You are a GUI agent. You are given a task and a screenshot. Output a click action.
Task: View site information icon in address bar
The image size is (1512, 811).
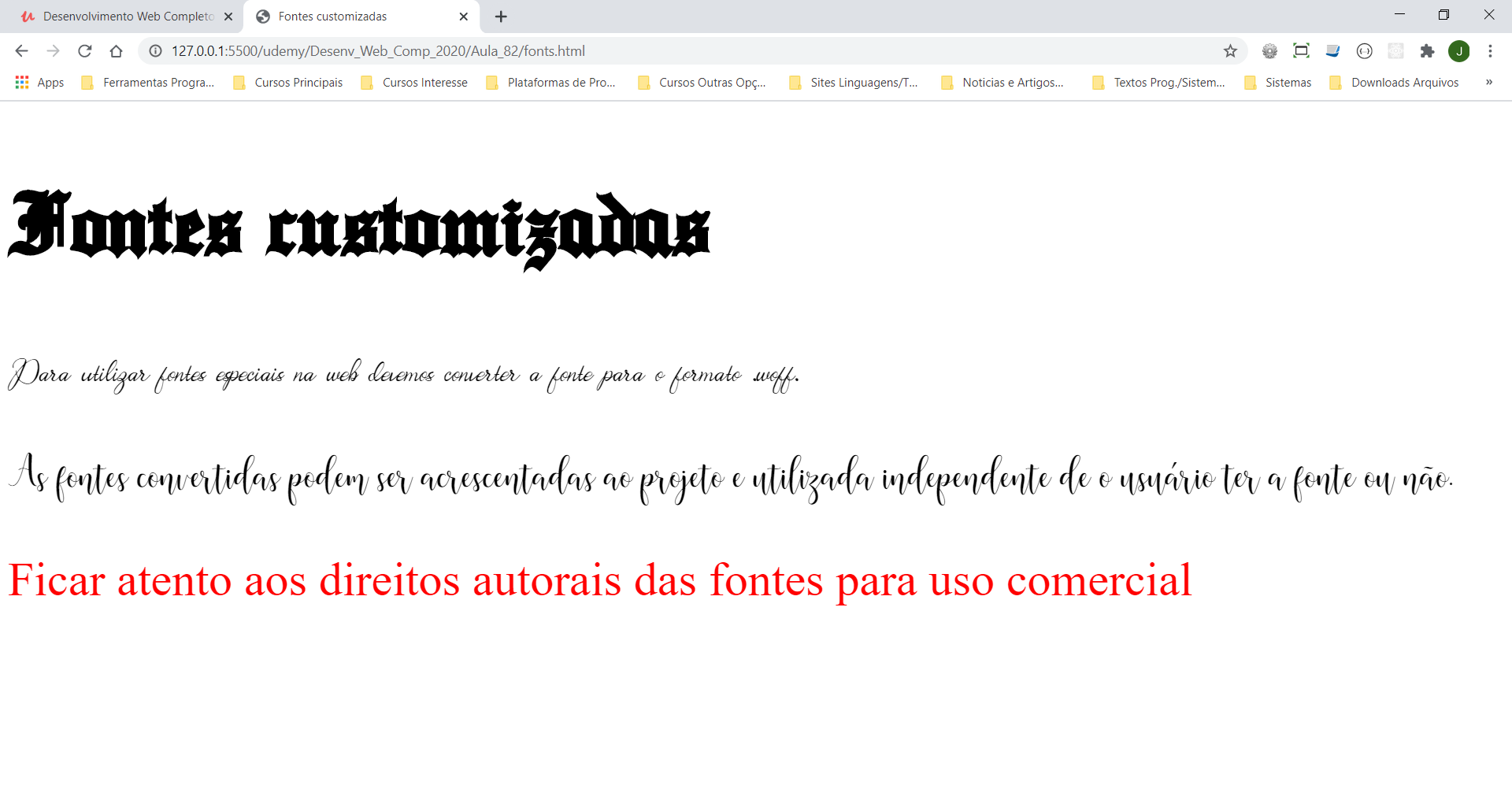click(156, 51)
